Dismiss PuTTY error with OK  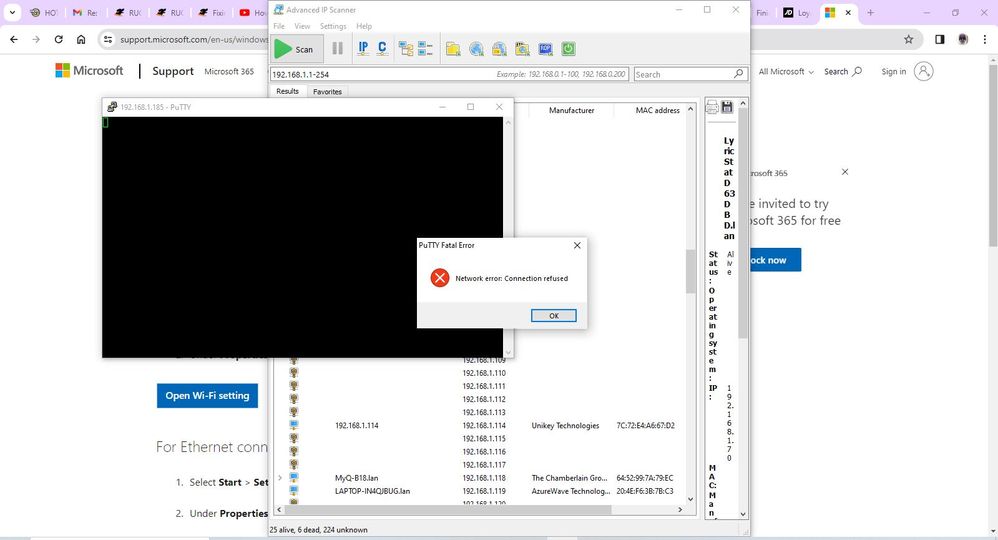tap(553, 315)
